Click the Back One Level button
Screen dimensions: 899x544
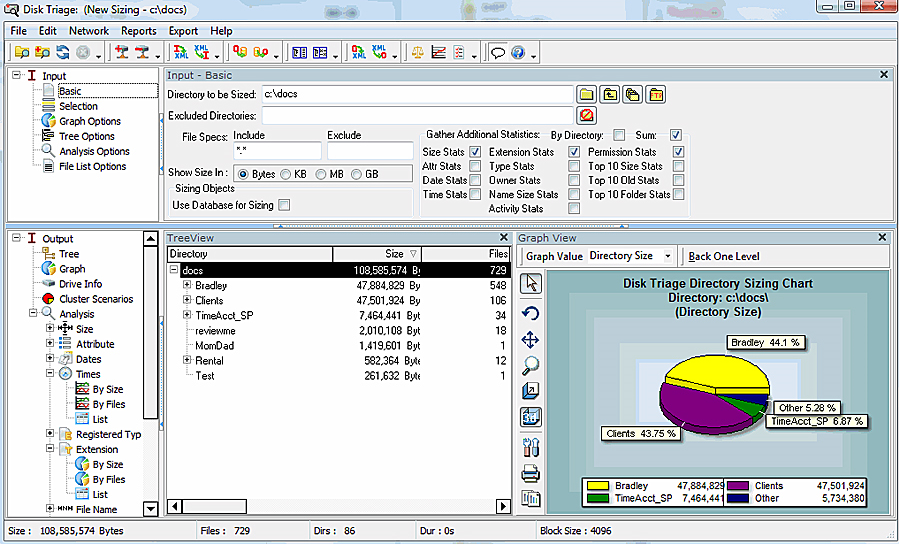pos(723,256)
